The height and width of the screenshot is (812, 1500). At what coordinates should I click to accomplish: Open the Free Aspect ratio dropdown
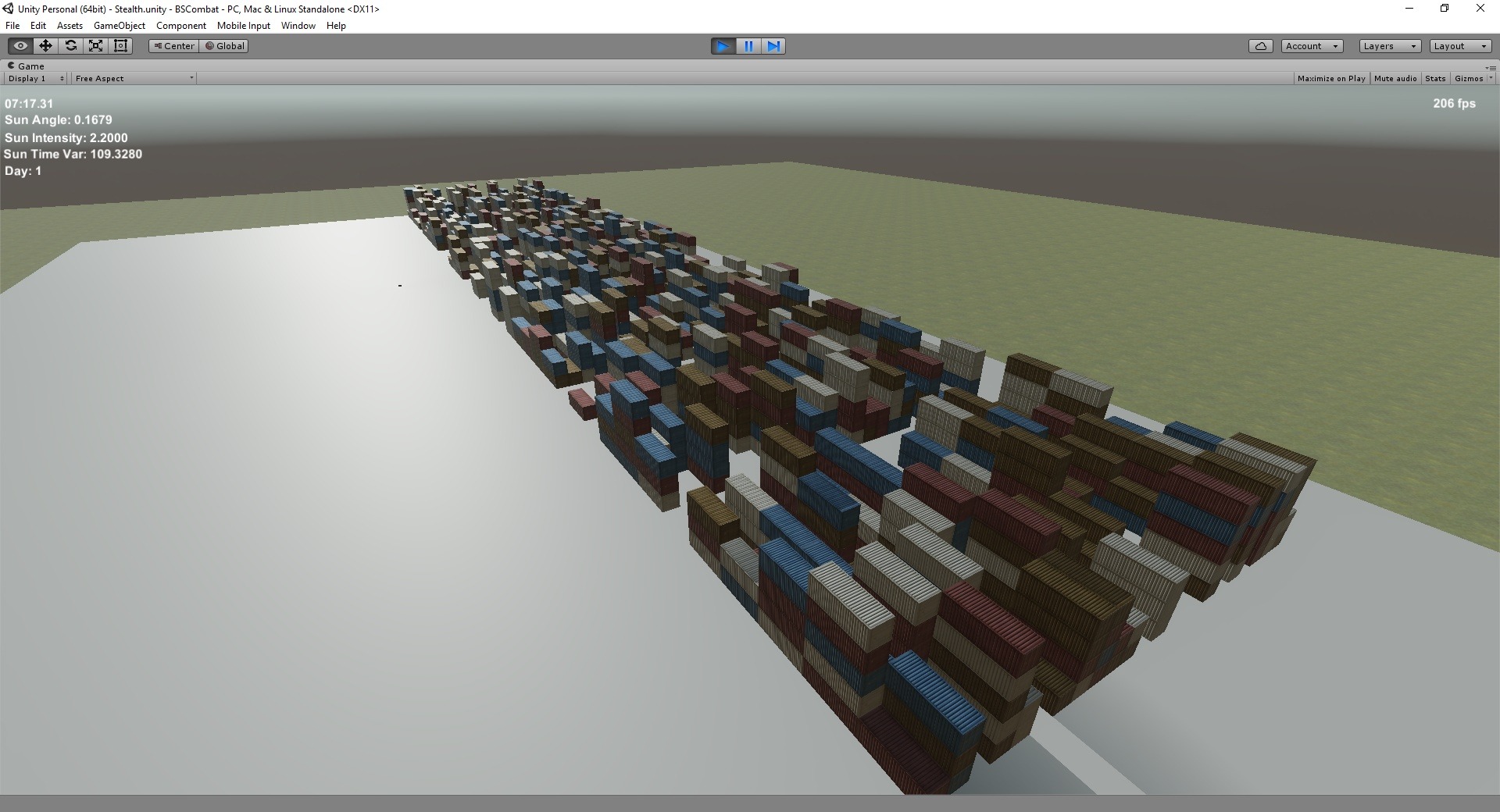tap(134, 79)
